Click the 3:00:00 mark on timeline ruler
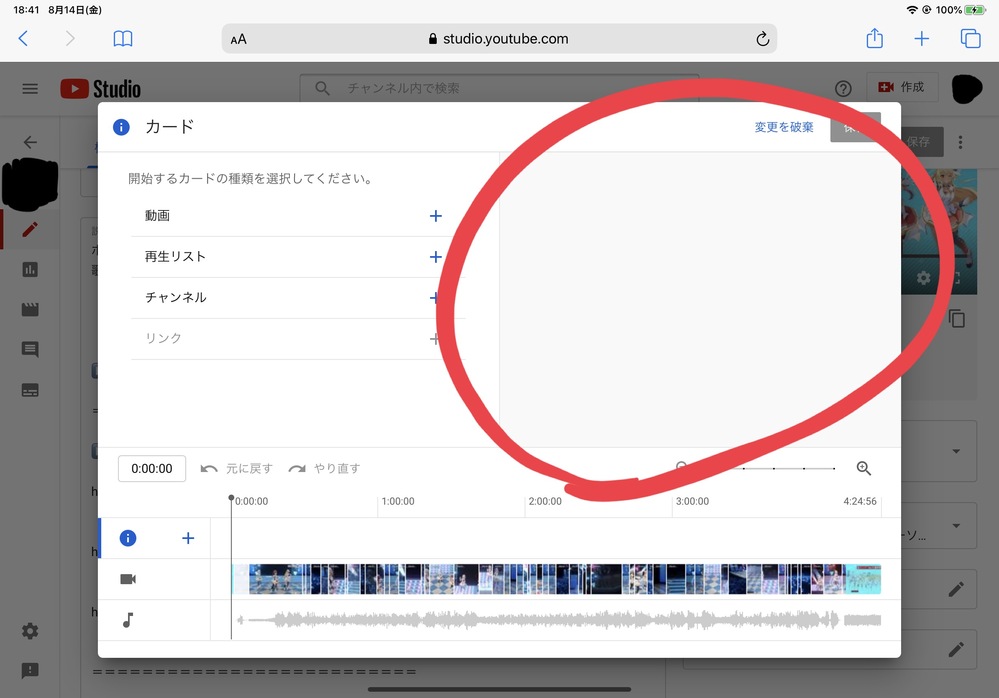The image size is (999, 698). 692,501
